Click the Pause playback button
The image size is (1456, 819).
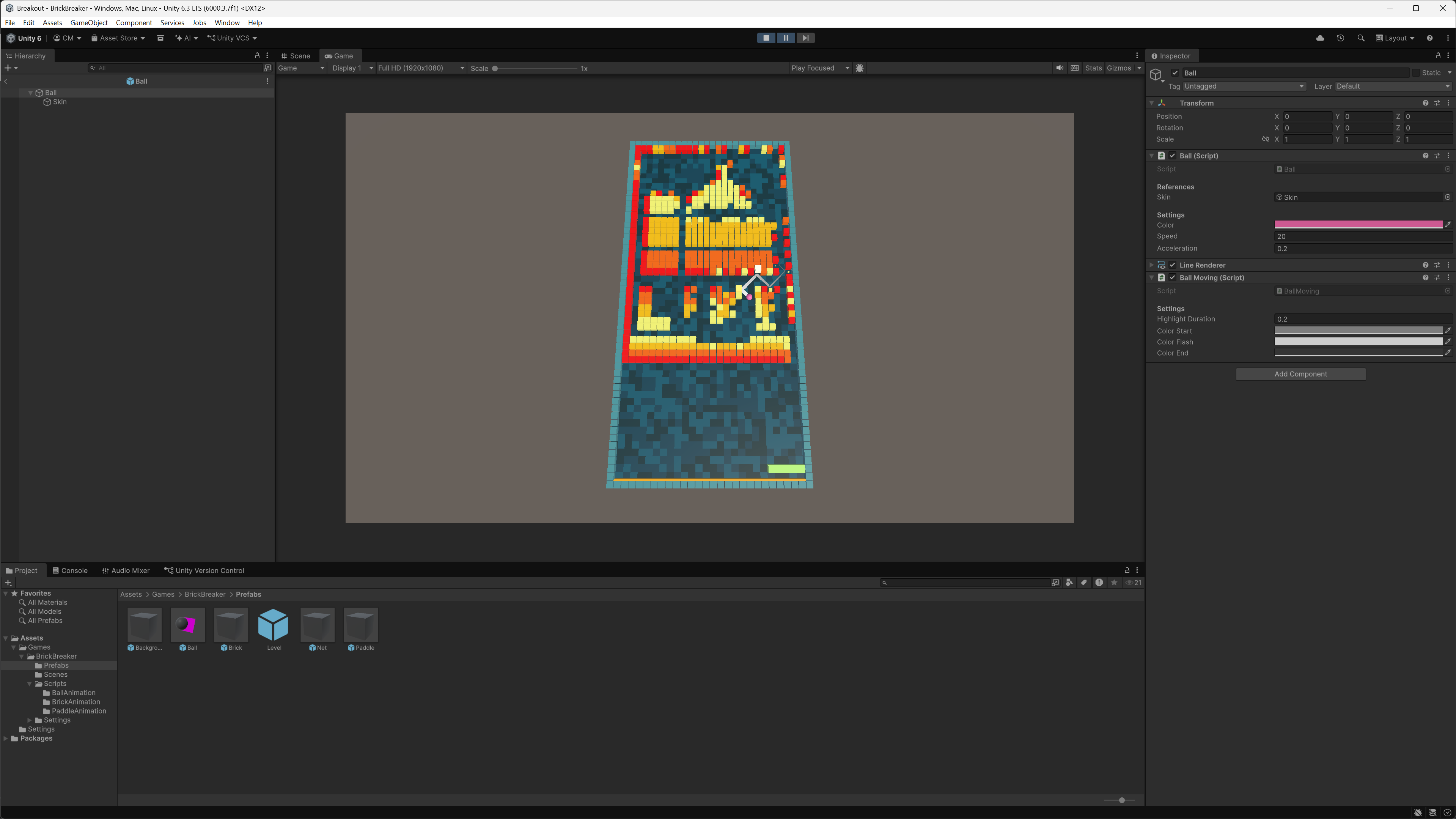click(786, 38)
